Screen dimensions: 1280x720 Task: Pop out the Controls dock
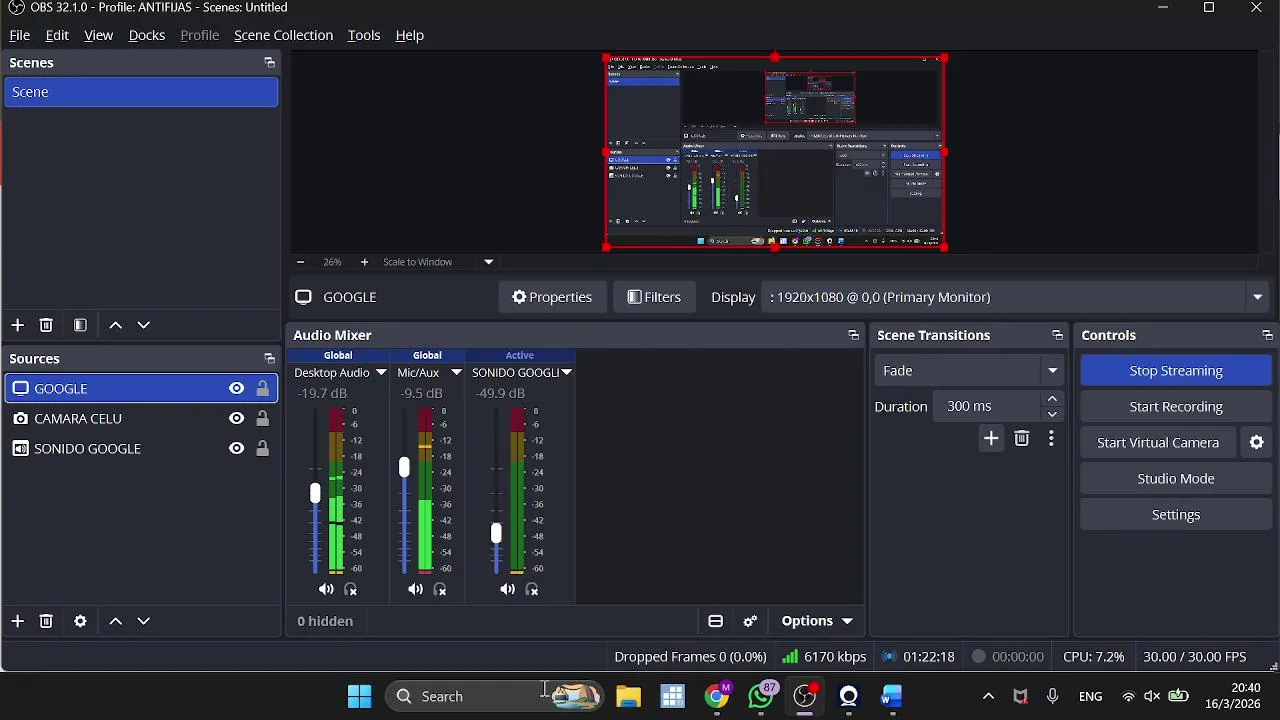click(1267, 336)
